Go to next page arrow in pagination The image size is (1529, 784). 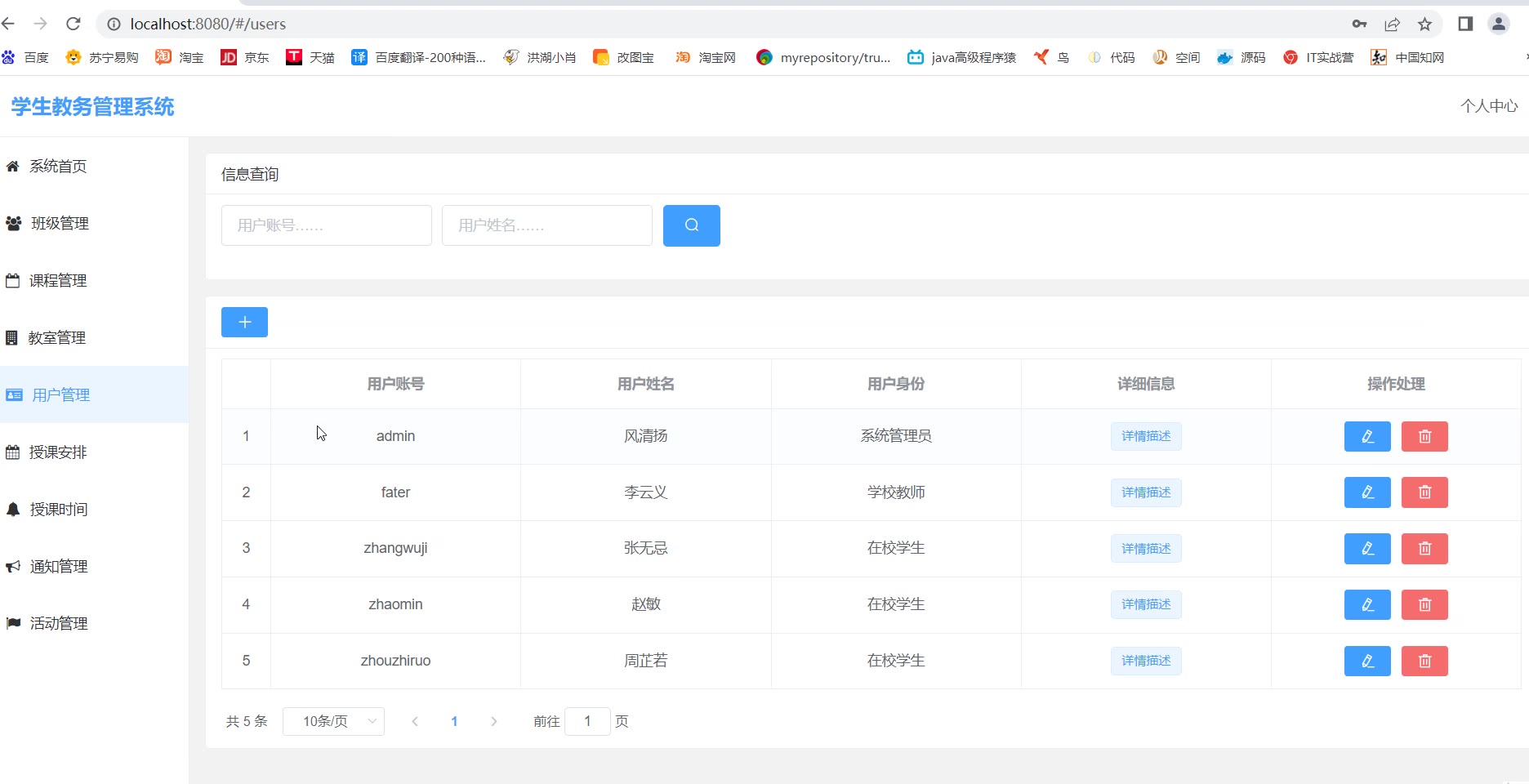[493, 721]
